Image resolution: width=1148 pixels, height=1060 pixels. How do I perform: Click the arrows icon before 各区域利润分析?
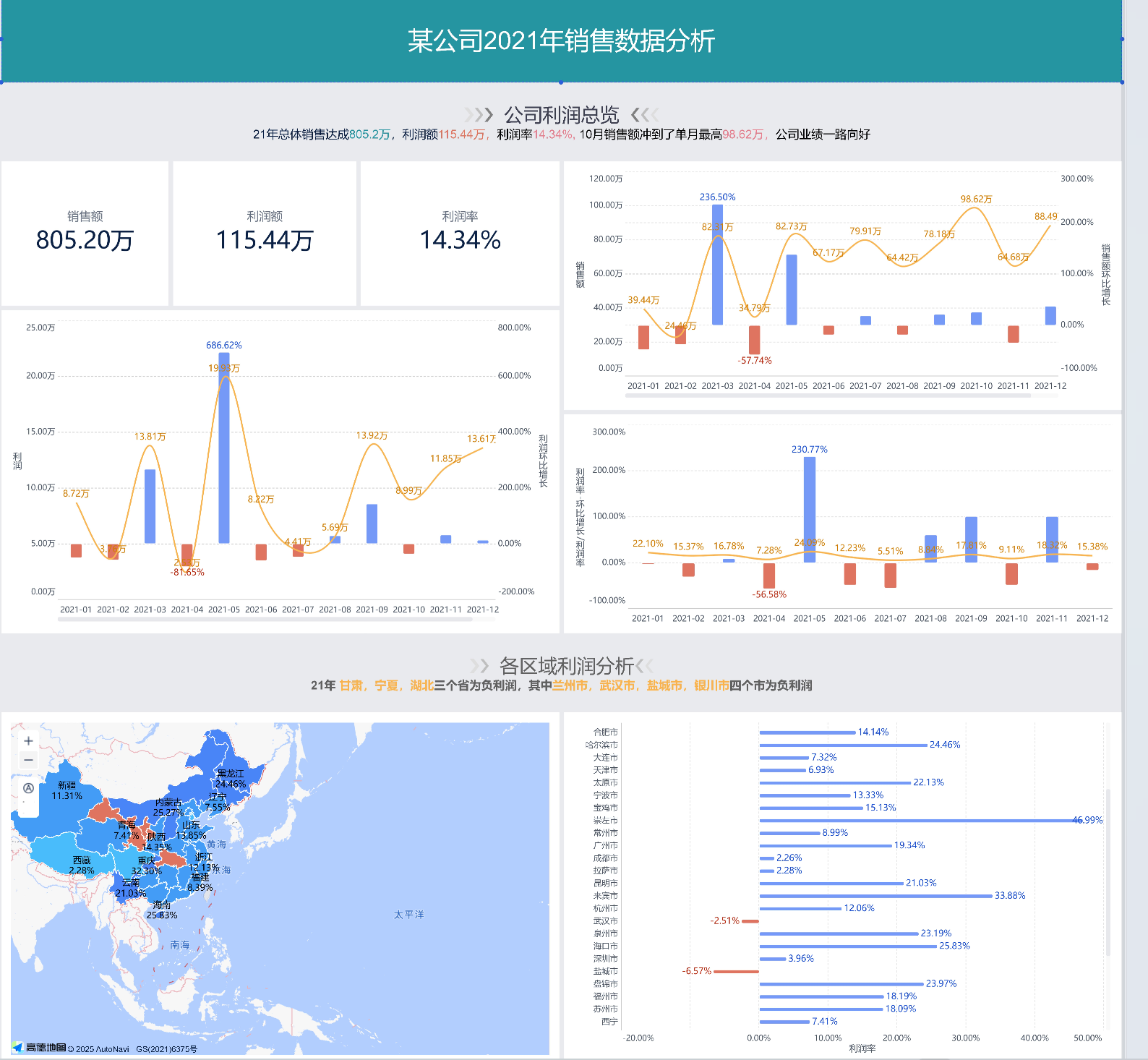point(479,665)
